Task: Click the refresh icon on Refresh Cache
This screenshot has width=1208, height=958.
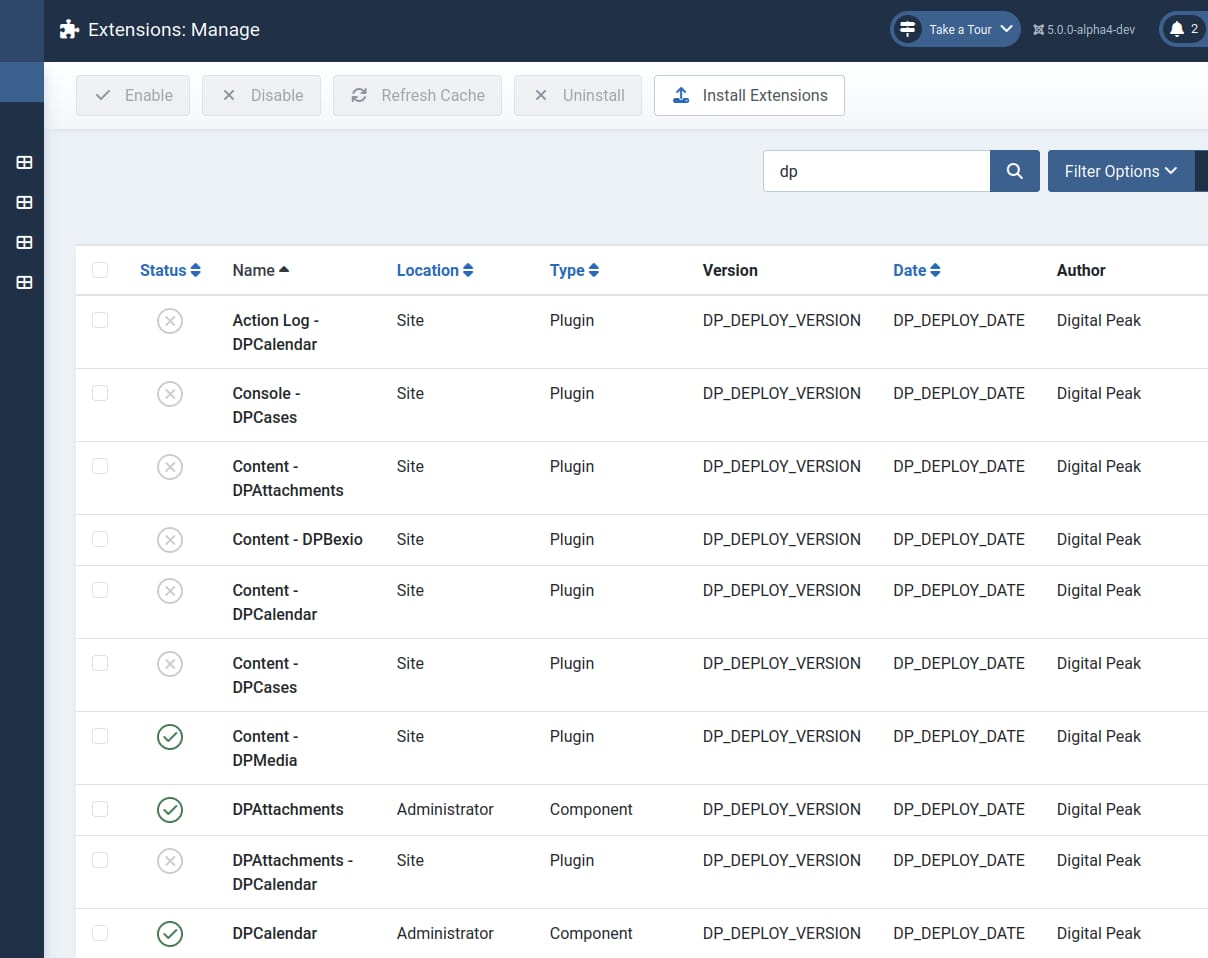Action: click(x=358, y=95)
